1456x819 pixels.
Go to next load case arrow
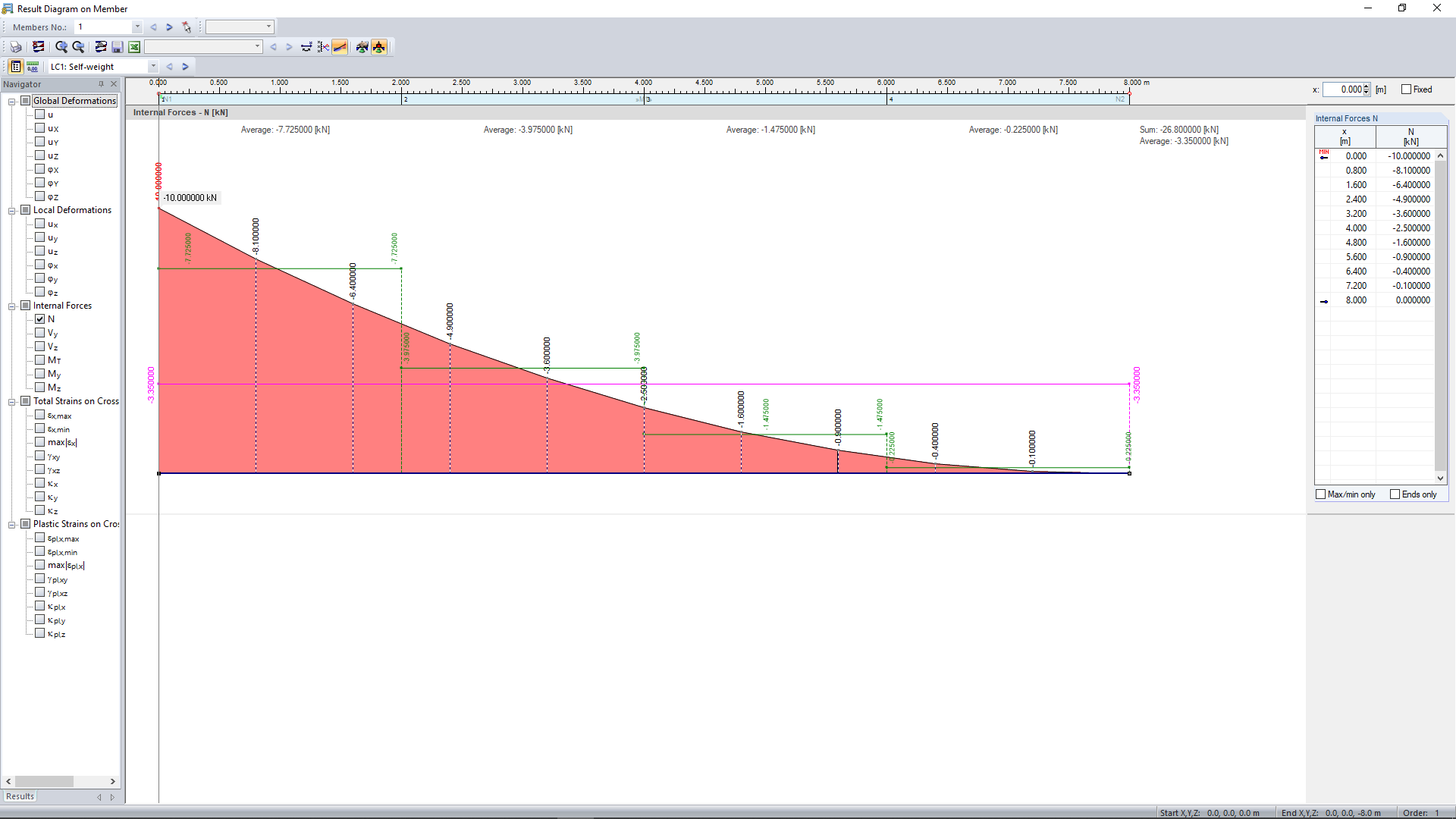pyautogui.click(x=185, y=67)
